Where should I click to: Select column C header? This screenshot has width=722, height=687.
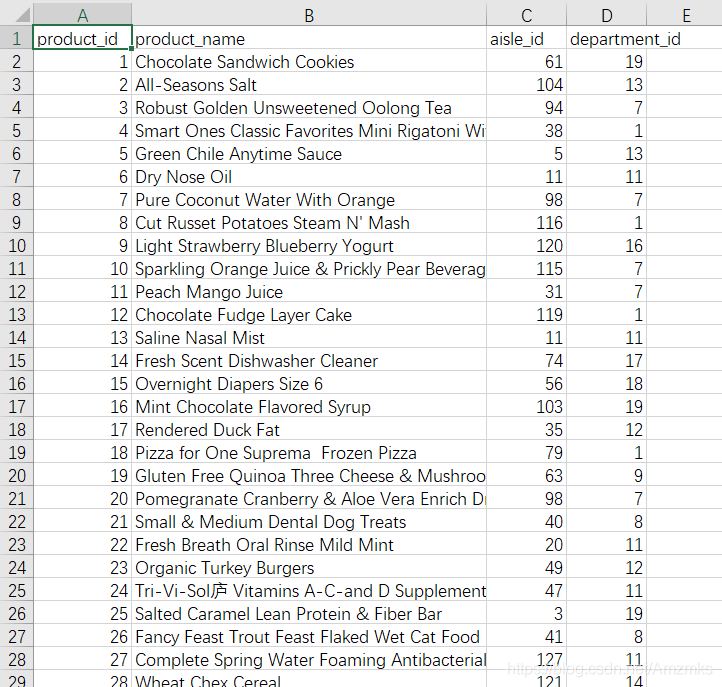point(526,14)
